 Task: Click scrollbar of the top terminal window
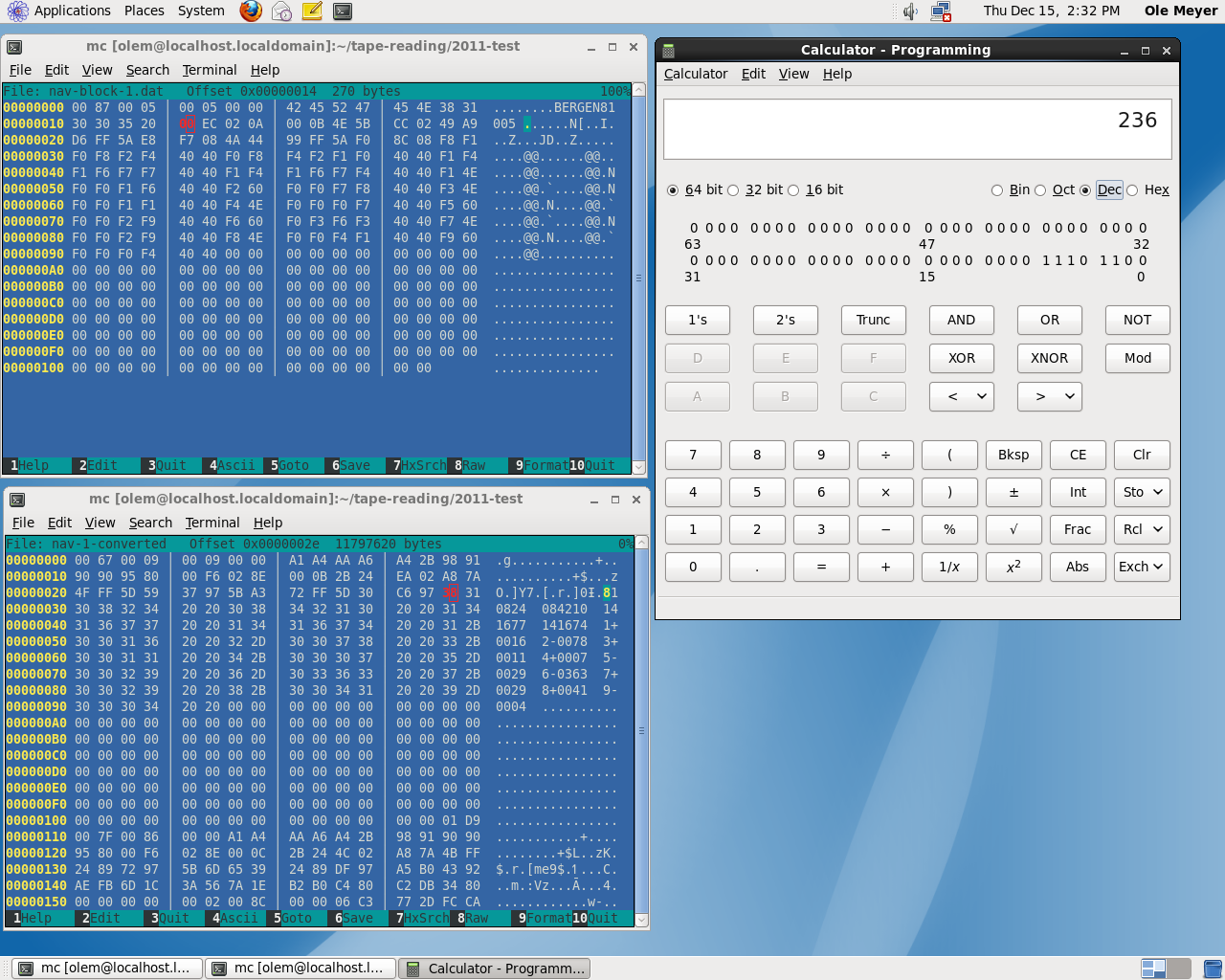[x=639, y=278]
